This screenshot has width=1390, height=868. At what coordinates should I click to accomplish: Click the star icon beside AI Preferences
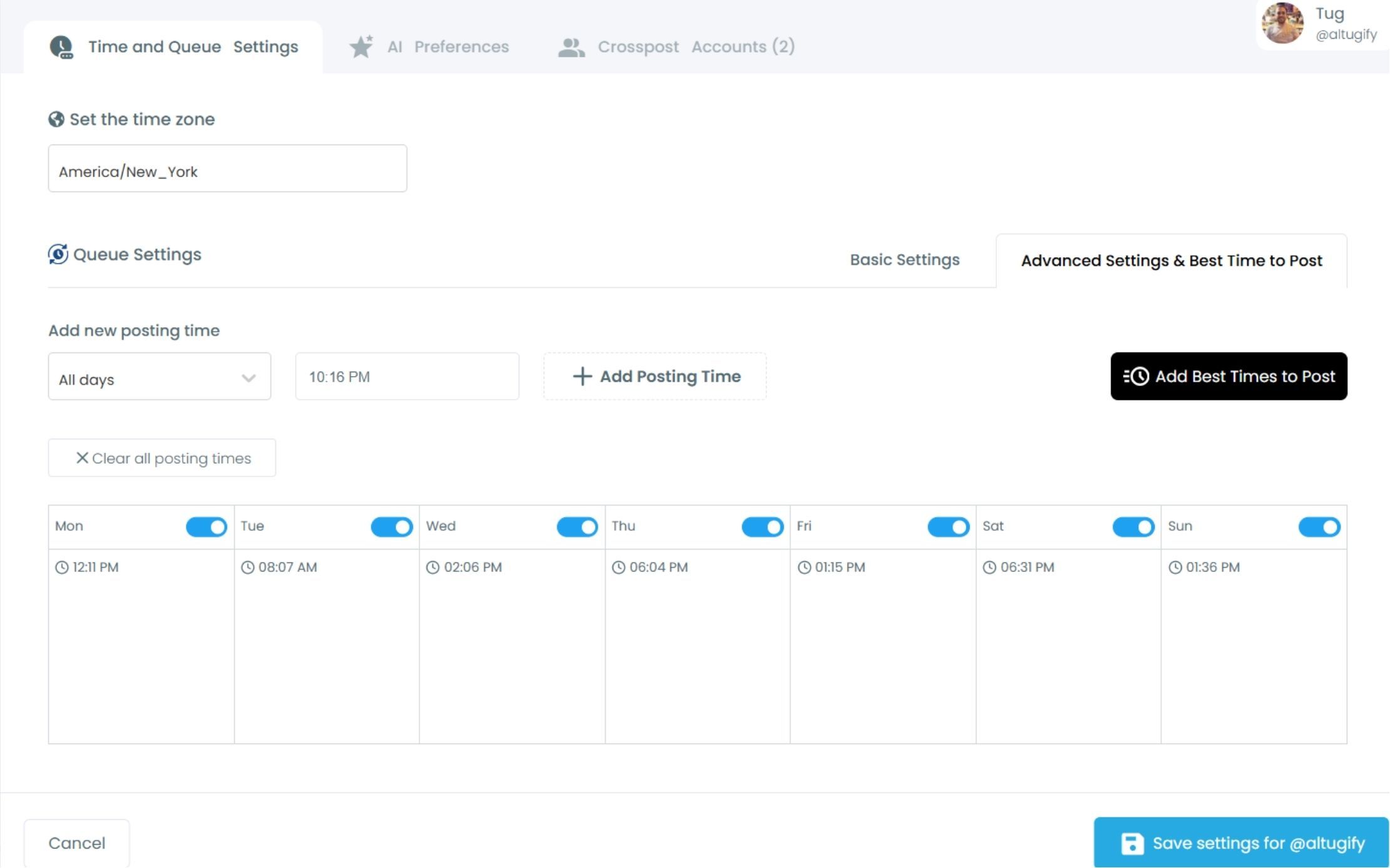[361, 45]
